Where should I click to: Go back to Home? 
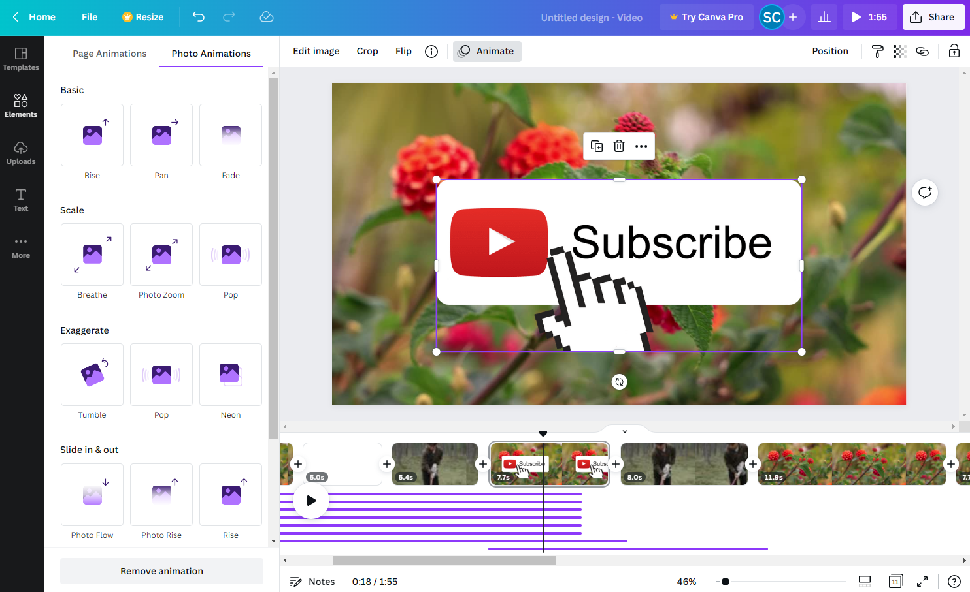[x=35, y=17]
